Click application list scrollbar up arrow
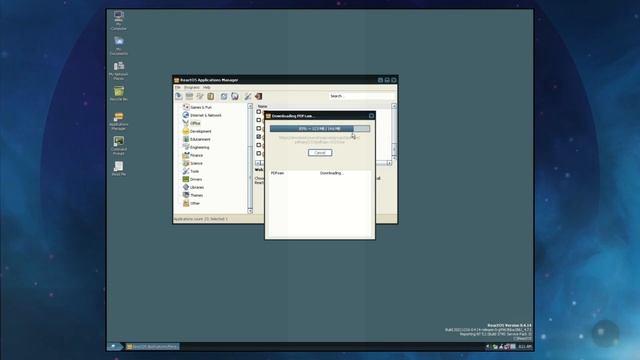This screenshot has width=640, height=360. point(394,106)
